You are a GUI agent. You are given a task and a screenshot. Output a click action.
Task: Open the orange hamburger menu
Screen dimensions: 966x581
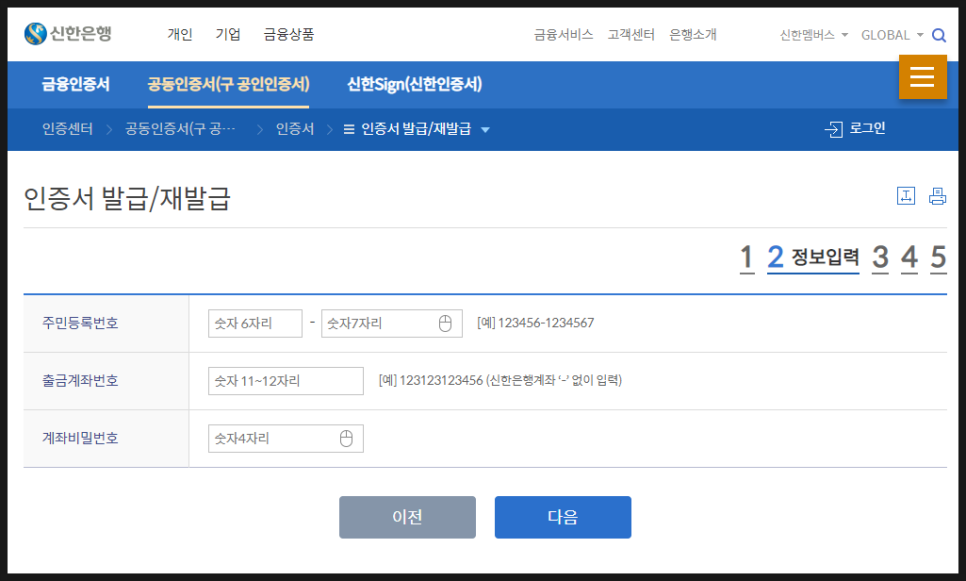[x=923, y=76]
